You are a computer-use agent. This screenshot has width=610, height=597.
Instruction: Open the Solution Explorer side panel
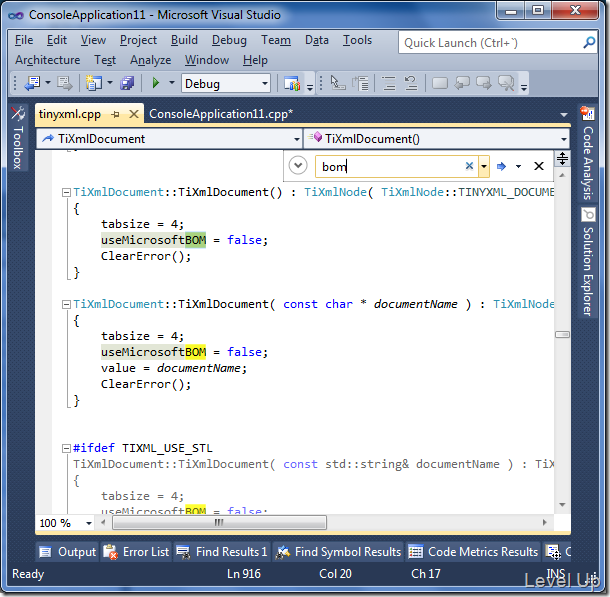(588, 262)
